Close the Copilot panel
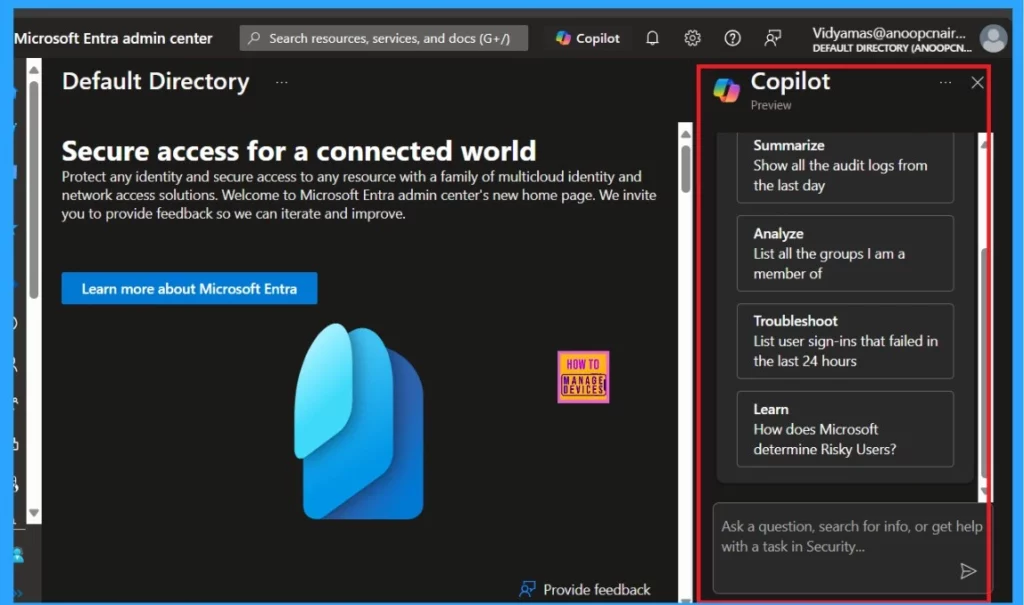 pyautogui.click(x=977, y=83)
